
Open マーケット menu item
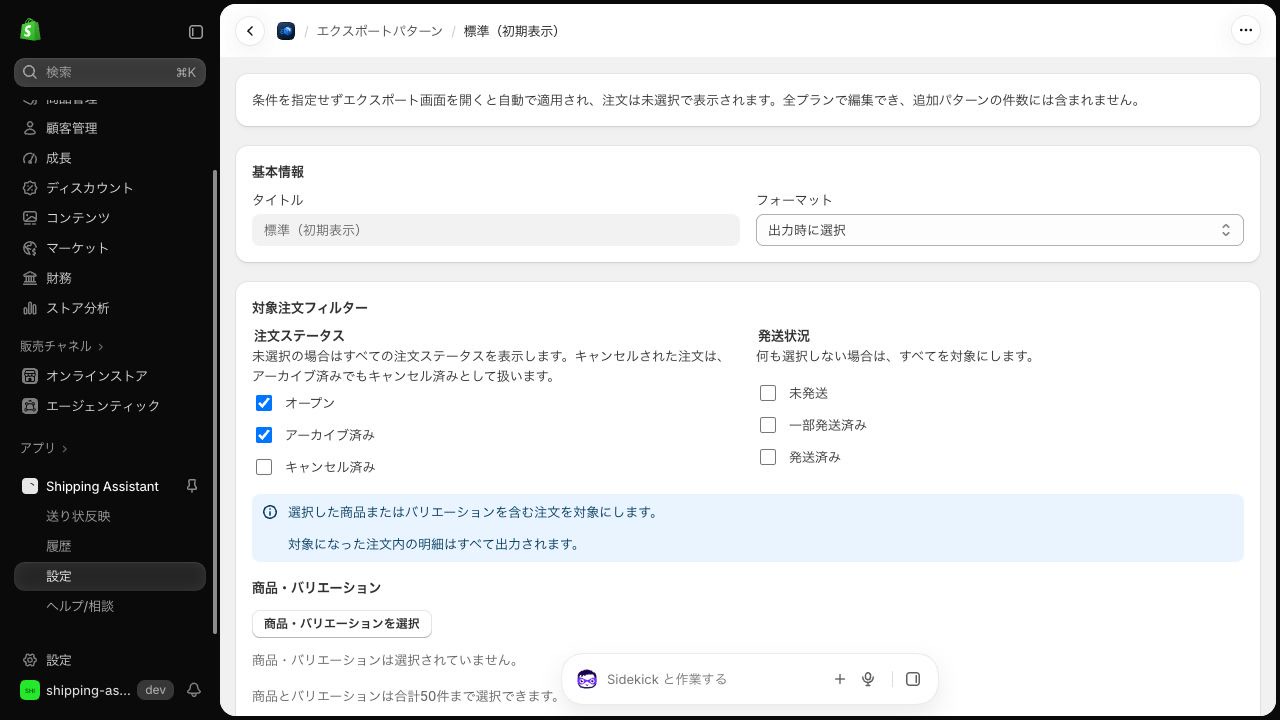tap(110, 248)
